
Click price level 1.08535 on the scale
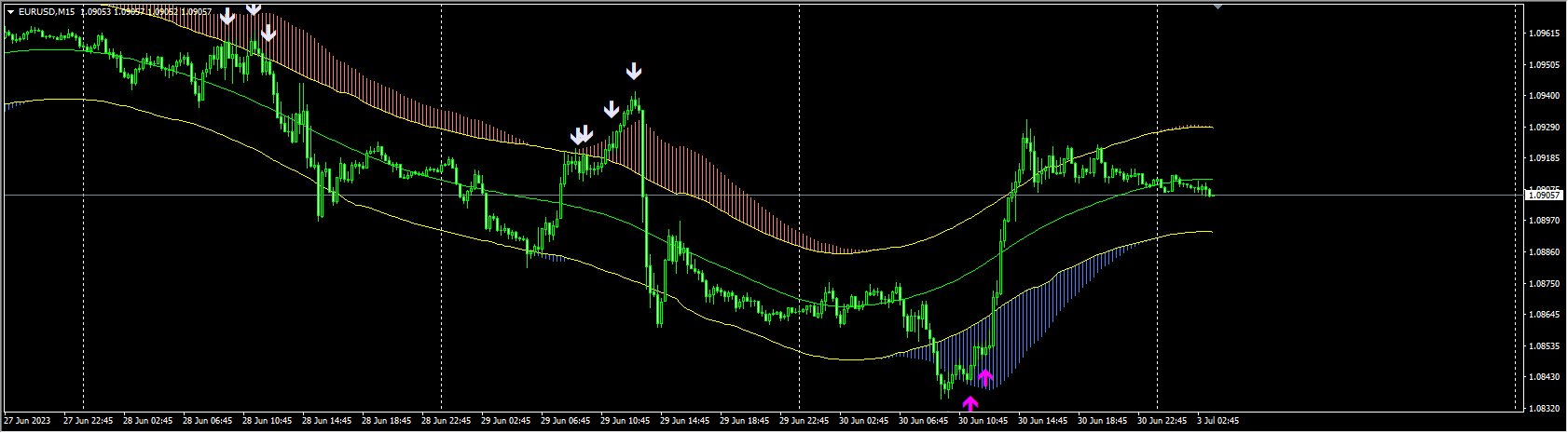click(x=1544, y=346)
